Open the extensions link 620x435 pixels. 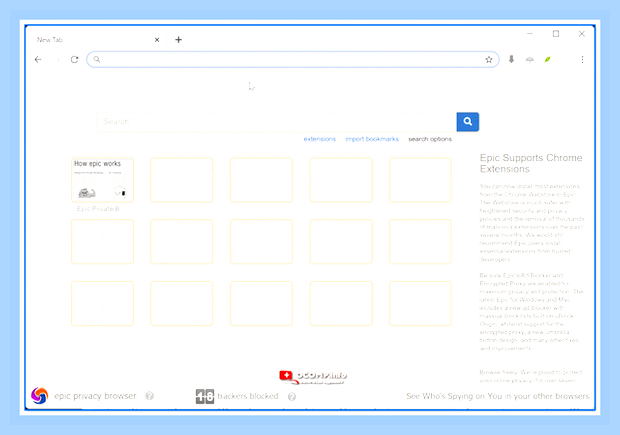coord(319,139)
